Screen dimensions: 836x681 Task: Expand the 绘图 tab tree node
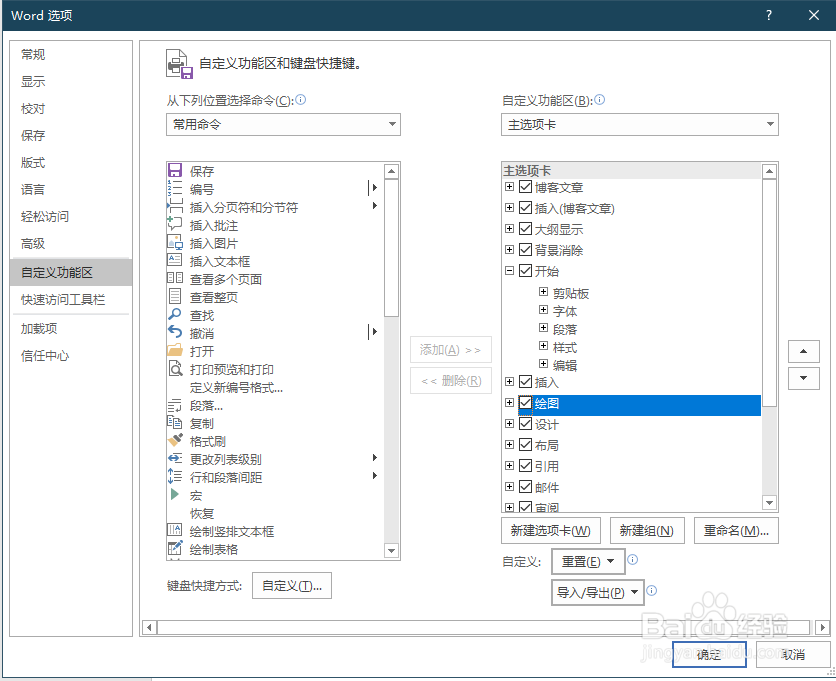(x=510, y=403)
